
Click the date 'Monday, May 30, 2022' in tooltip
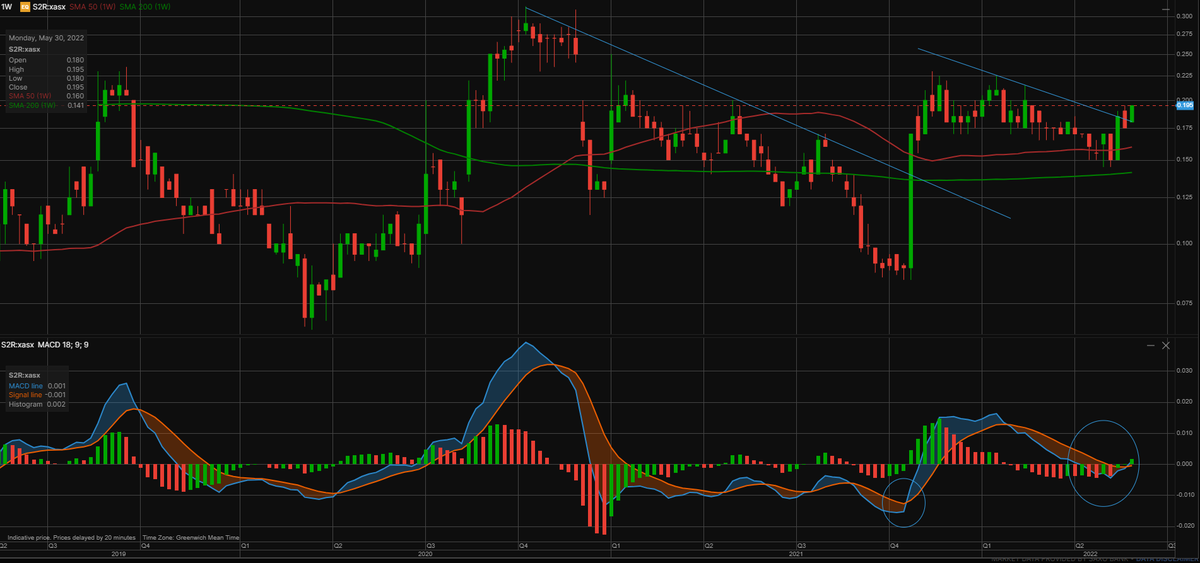click(47, 38)
